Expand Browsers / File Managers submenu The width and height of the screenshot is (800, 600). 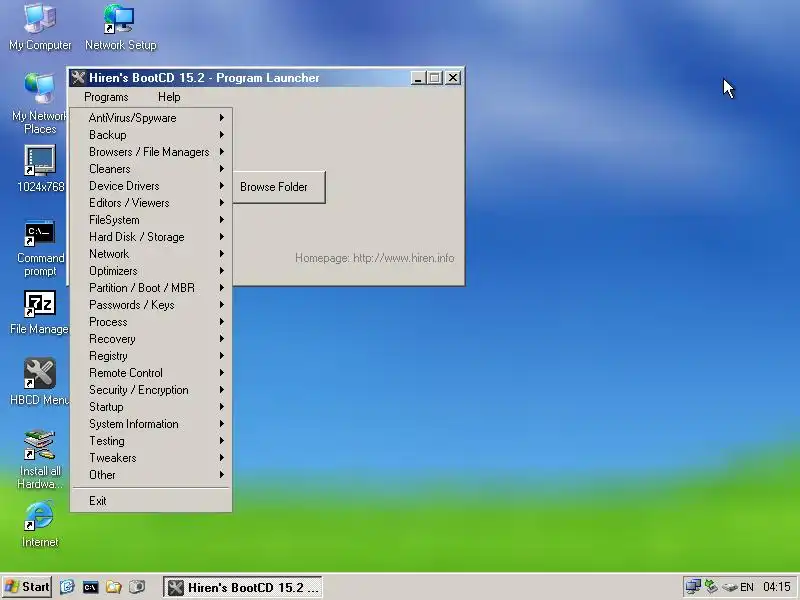click(x=151, y=152)
